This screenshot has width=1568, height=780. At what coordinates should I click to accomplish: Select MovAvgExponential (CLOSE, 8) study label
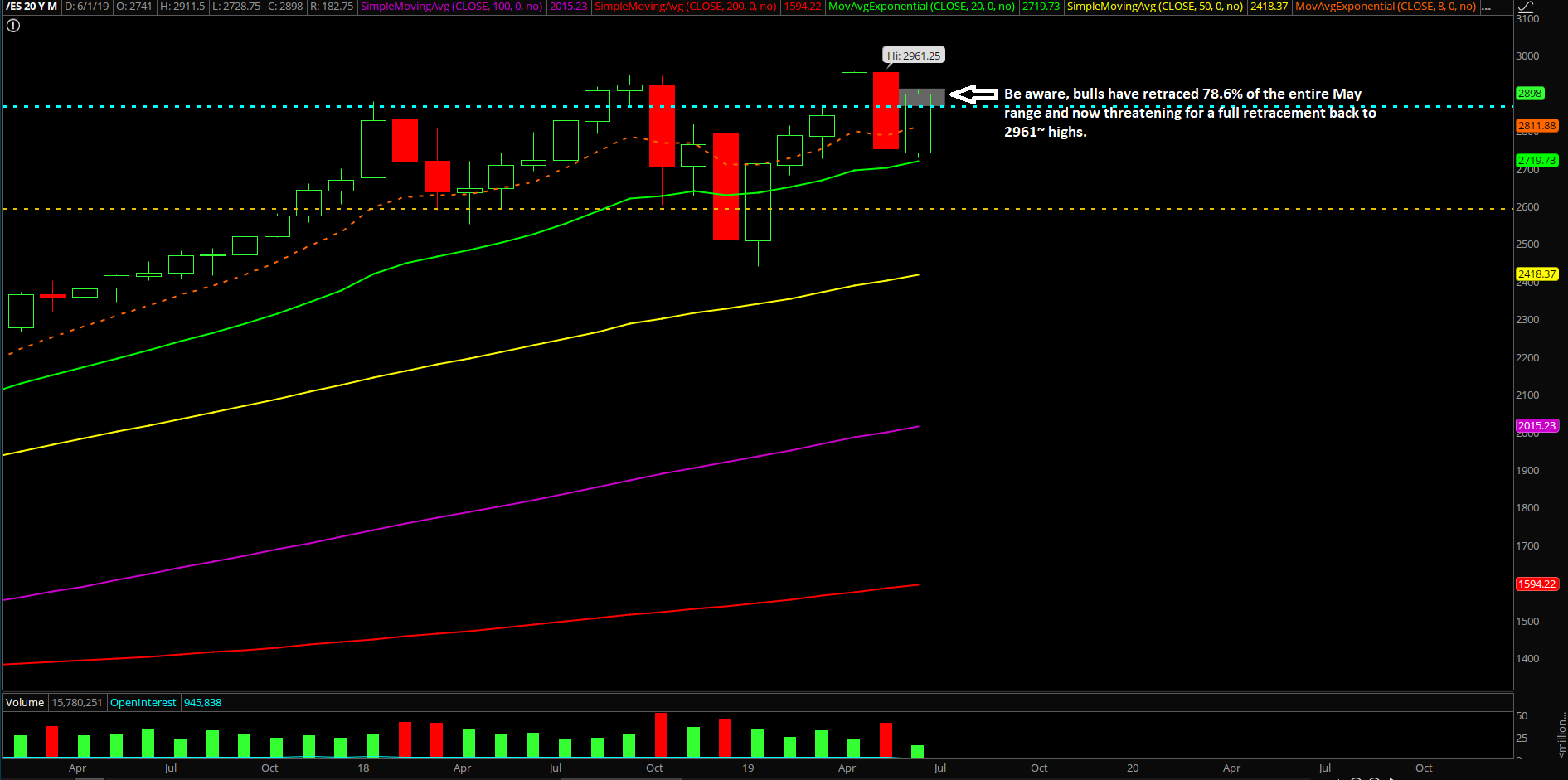[1386, 7]
